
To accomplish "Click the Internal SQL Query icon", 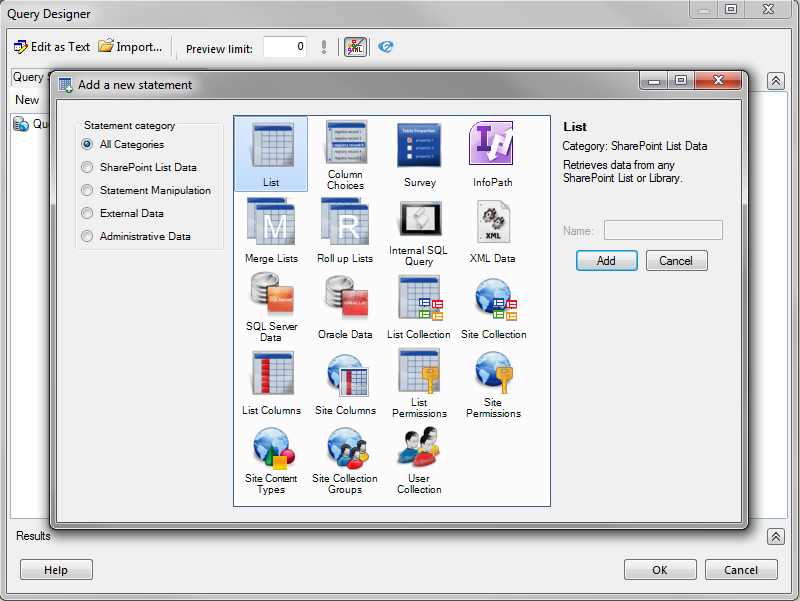I will [x=419, y=222].
